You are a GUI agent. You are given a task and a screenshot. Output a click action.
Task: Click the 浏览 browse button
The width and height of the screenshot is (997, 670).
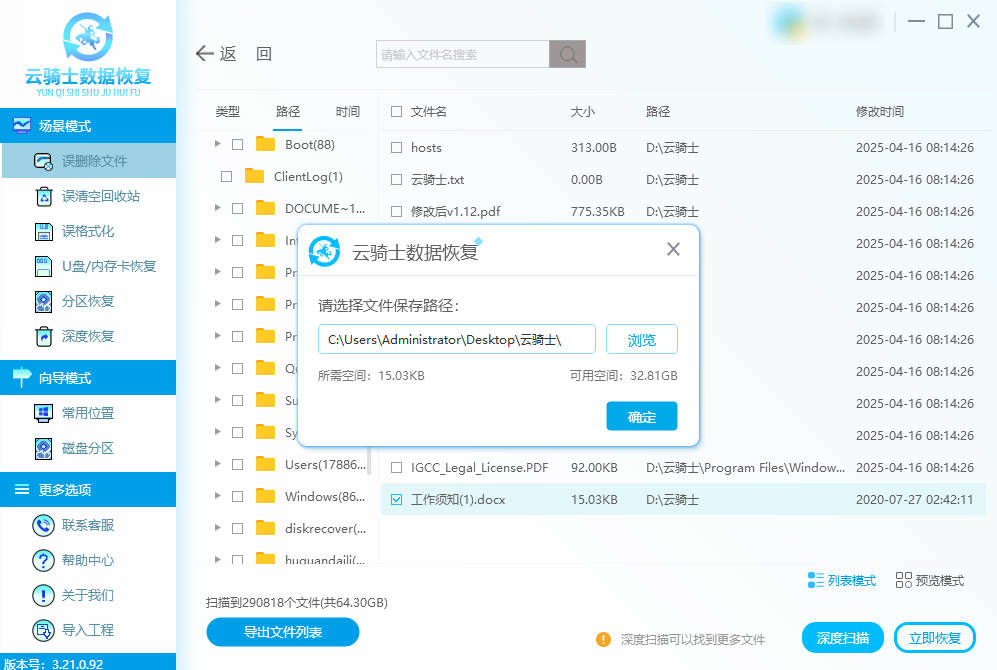click(642, 339)
